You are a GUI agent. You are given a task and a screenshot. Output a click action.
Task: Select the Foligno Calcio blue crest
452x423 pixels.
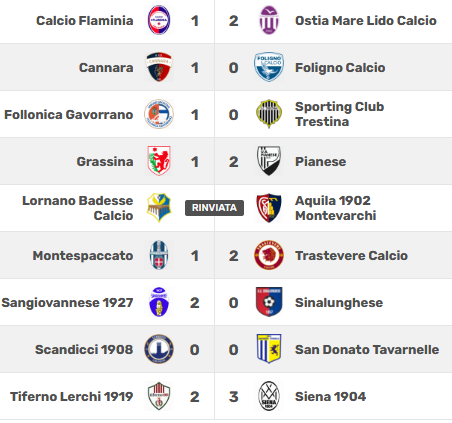click(x=269, y=67)
